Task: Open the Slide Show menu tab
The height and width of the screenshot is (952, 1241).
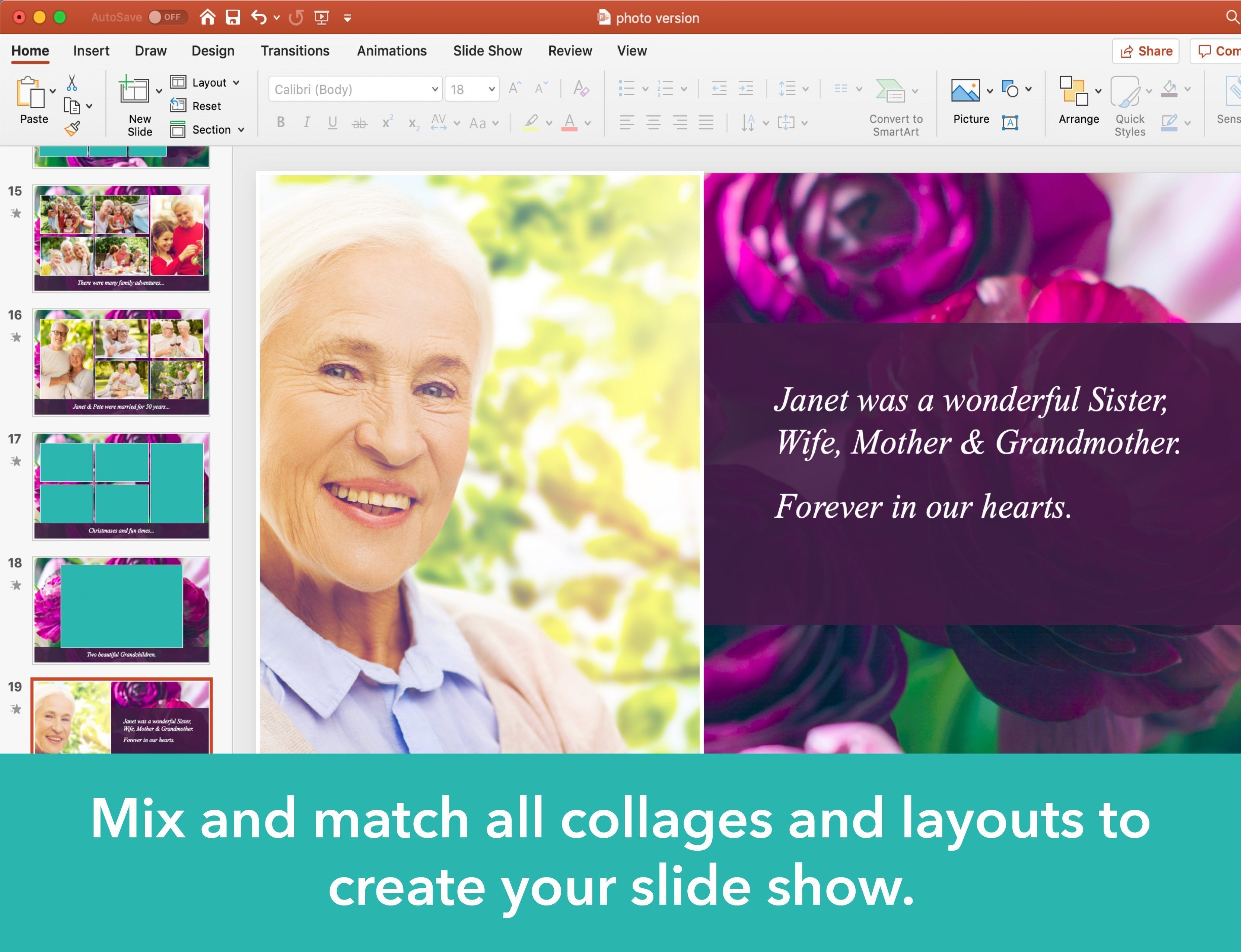Action: pyautogui.click(x=486, y=51)
